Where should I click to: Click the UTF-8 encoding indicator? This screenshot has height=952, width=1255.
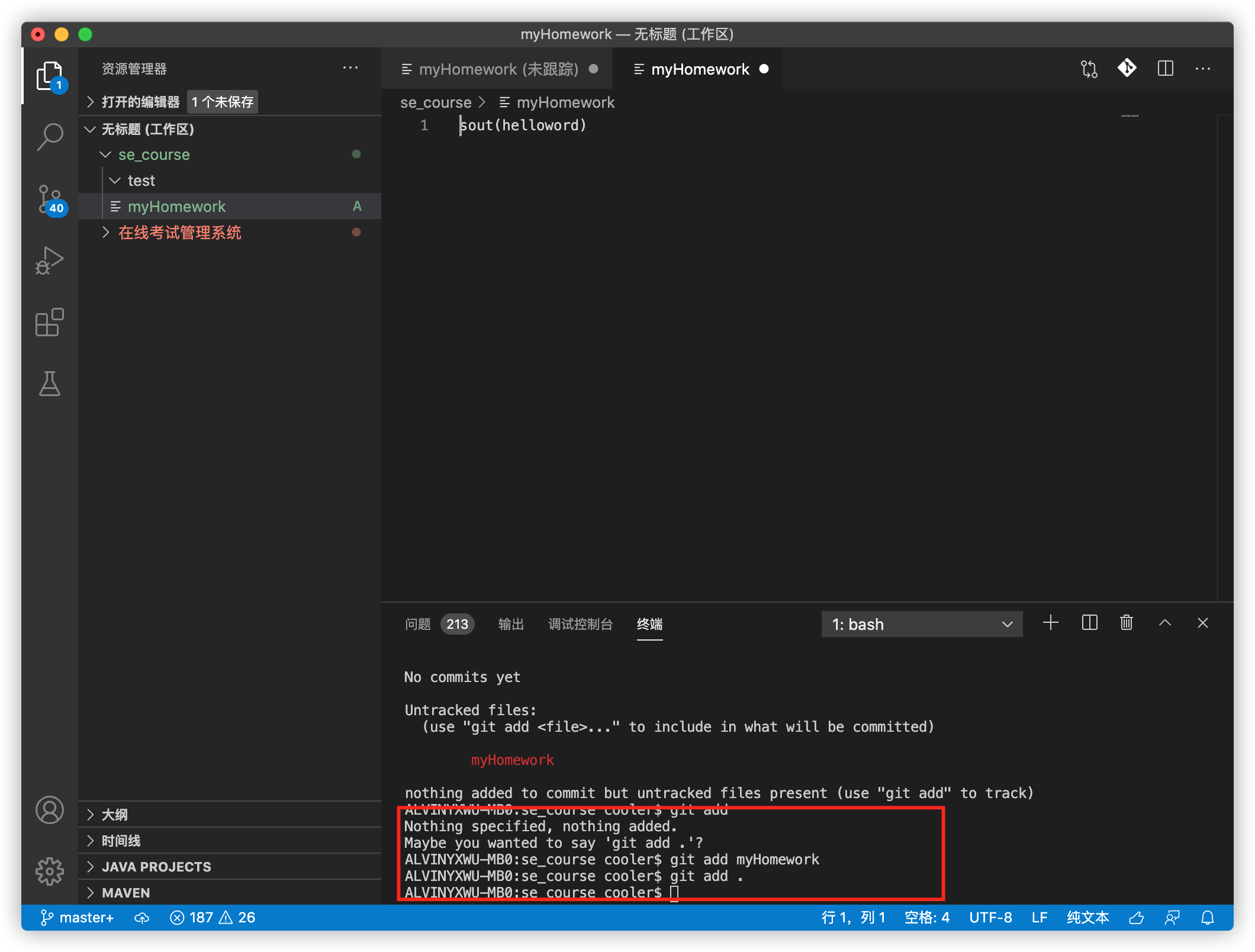(x=990, y=918)
